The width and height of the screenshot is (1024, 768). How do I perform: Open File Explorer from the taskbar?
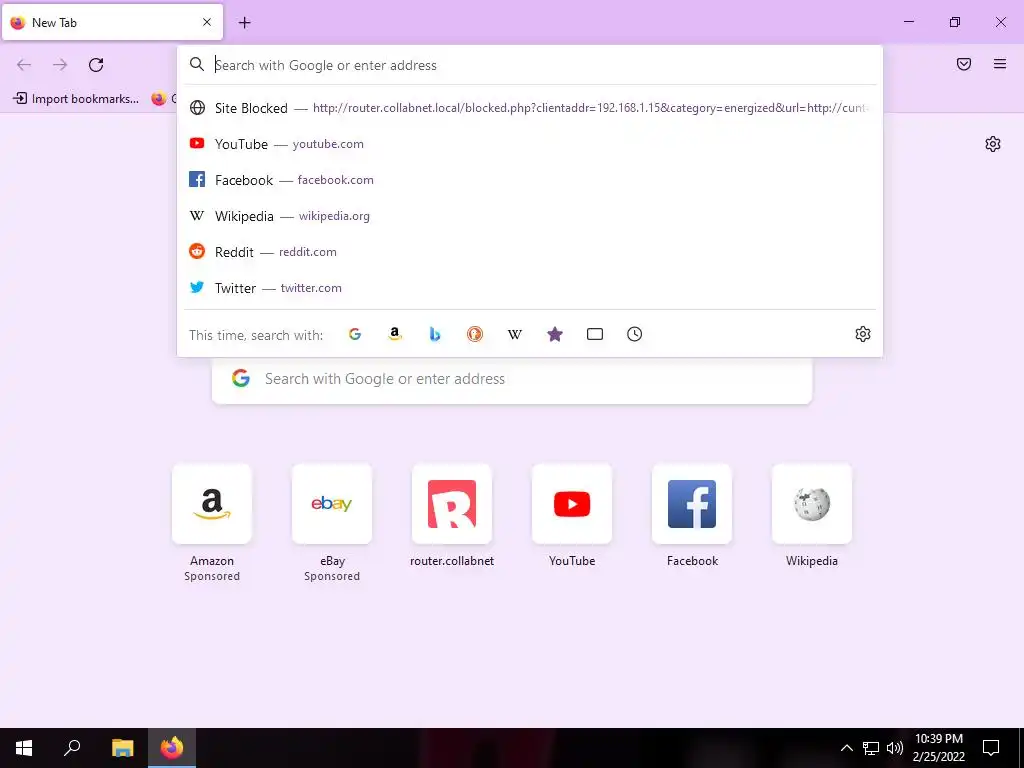[x=122, y=748]
